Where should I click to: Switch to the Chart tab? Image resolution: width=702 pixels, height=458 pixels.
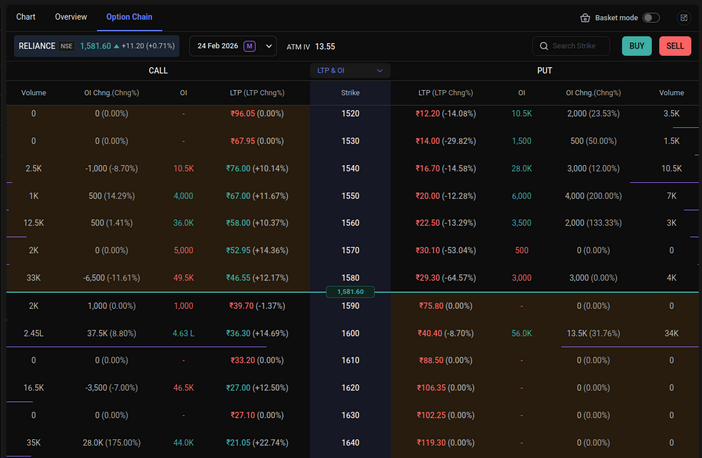[x=26, y=17]
